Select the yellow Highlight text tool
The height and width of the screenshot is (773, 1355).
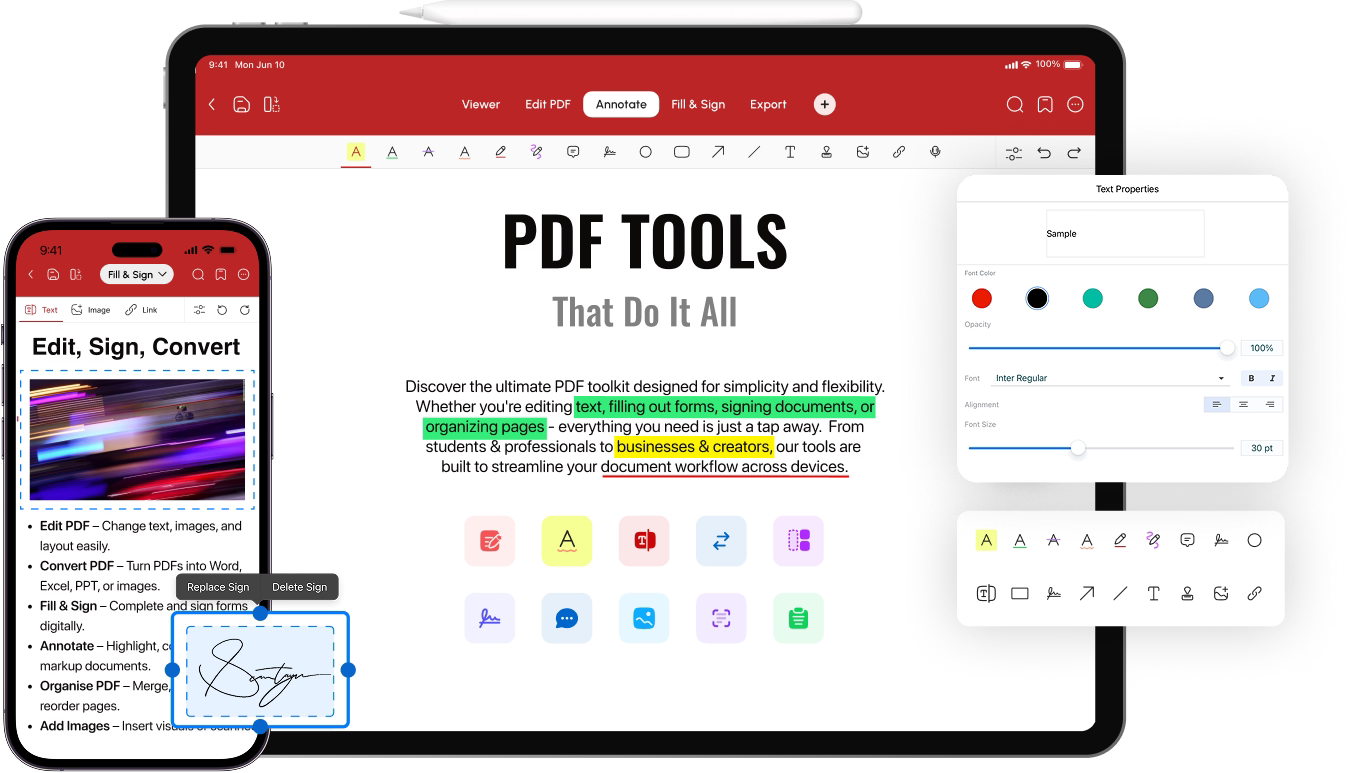click(x=356, y=151)
